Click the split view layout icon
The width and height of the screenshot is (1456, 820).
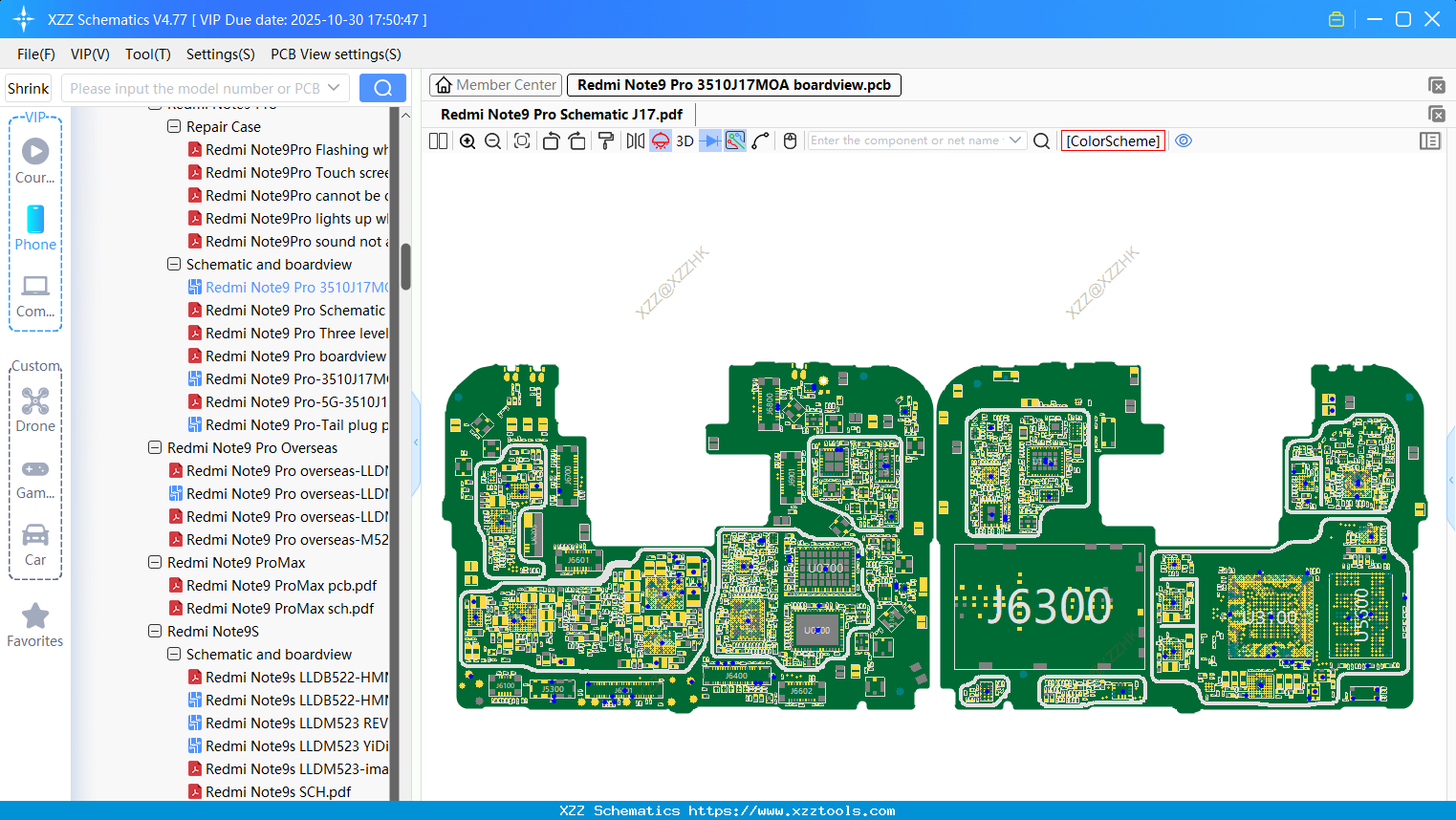tap(438, 141)
